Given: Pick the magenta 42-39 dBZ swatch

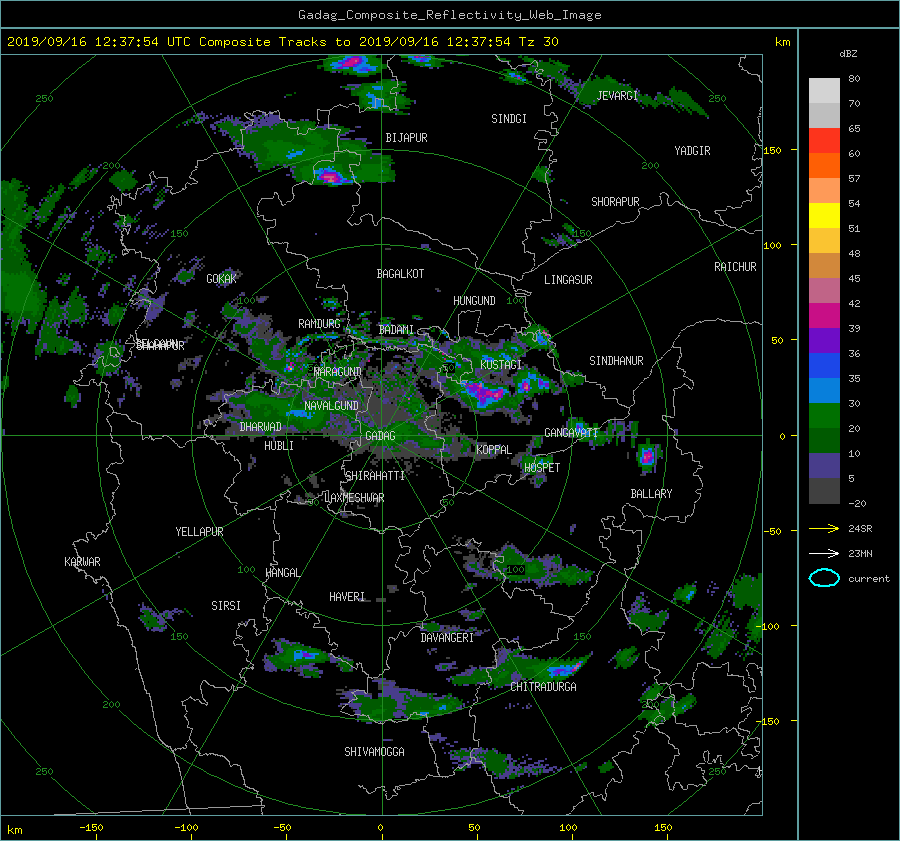Looking at the screenshot, I should 824,316.
